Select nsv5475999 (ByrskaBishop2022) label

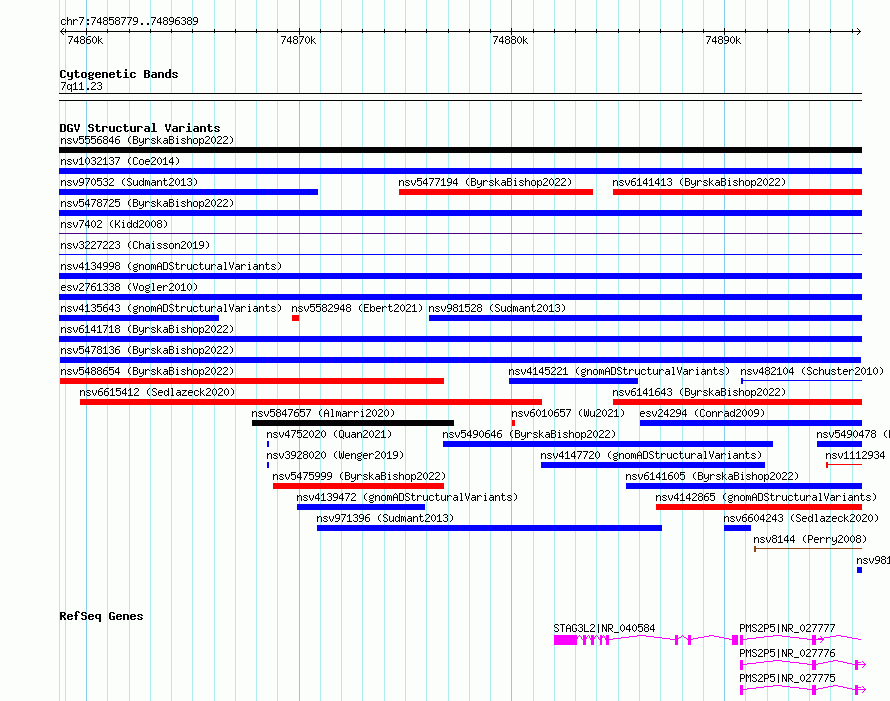pos(359,476)
